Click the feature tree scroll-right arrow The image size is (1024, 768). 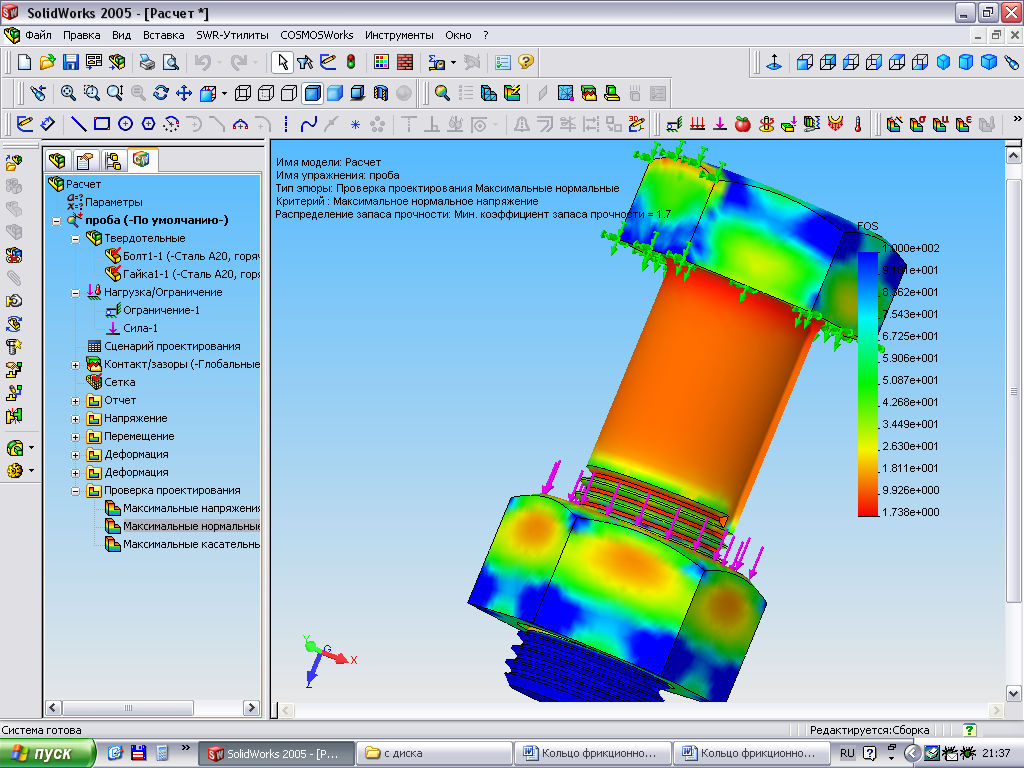point(251,708)
